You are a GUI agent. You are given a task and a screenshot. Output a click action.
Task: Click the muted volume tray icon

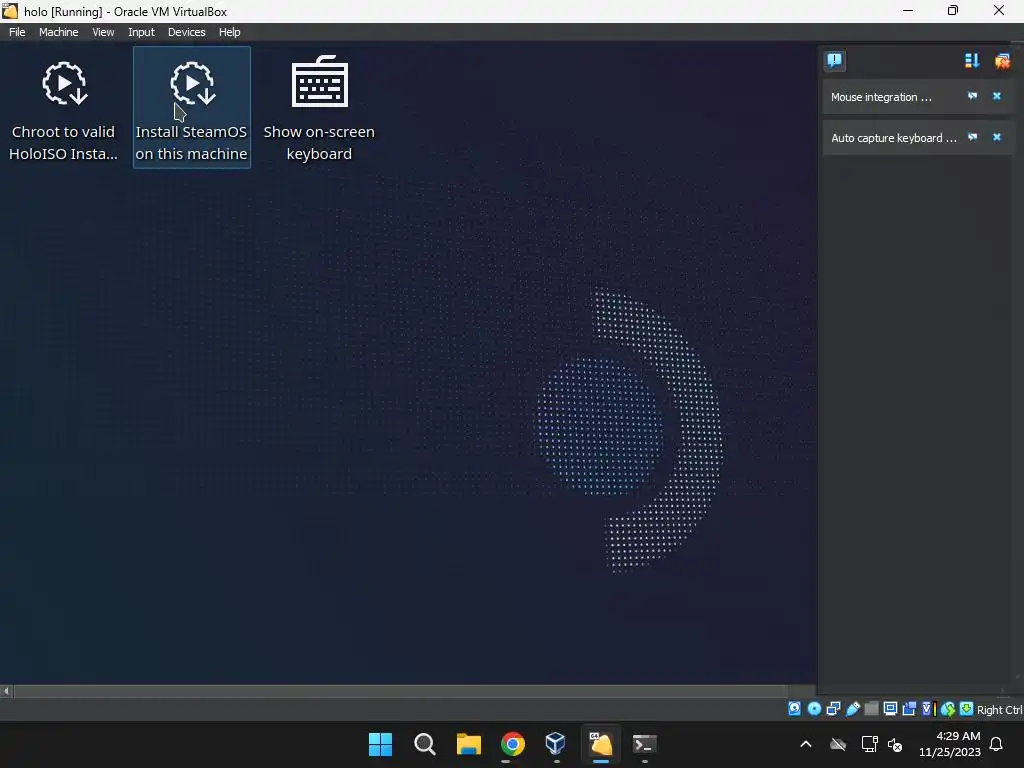pos(895,744)
